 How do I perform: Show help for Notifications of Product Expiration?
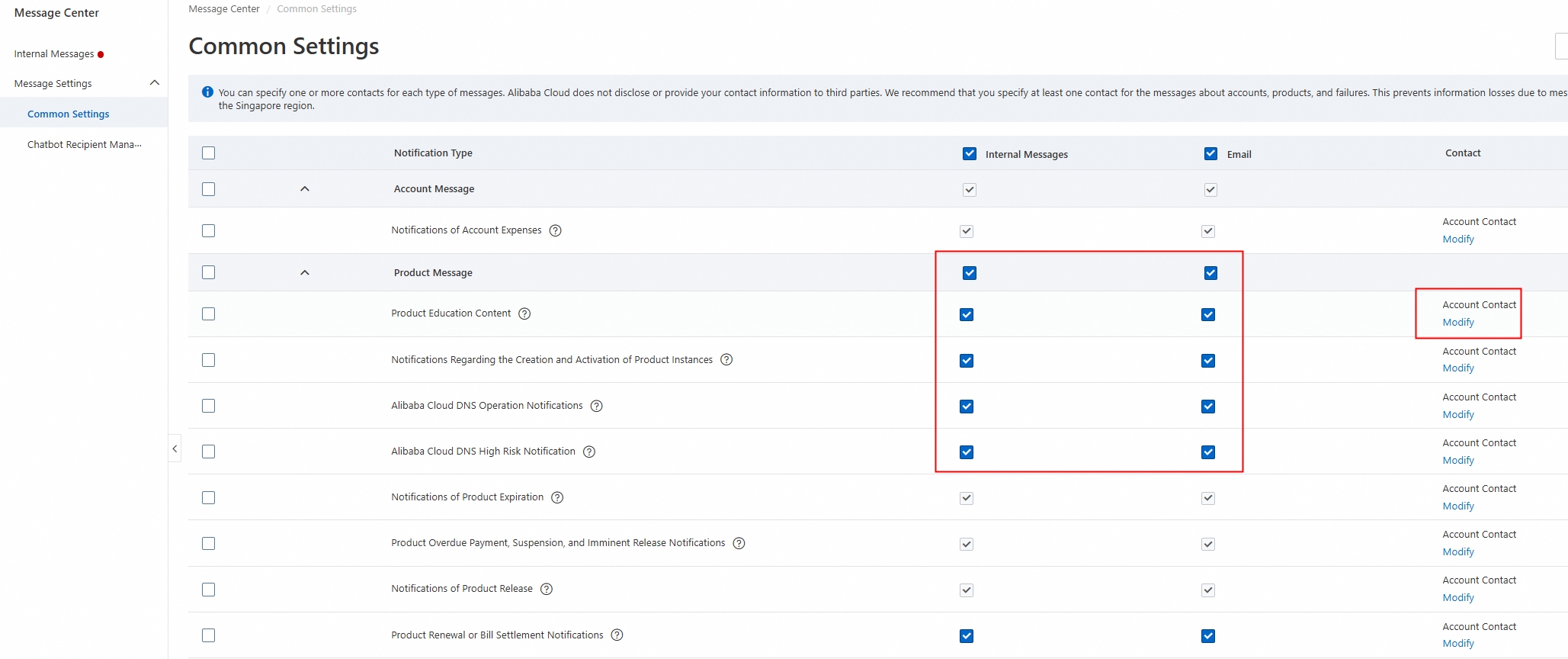[x=557, y=497]
